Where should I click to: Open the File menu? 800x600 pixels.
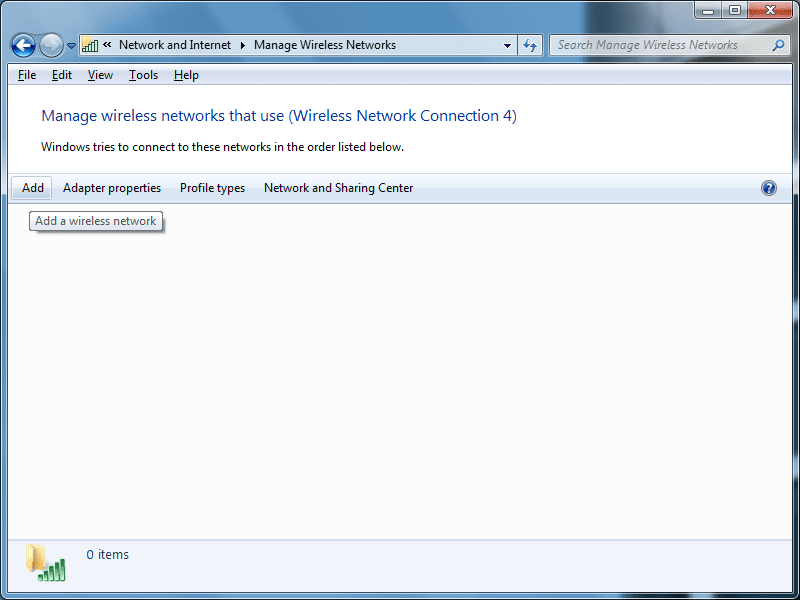point(27,75)
